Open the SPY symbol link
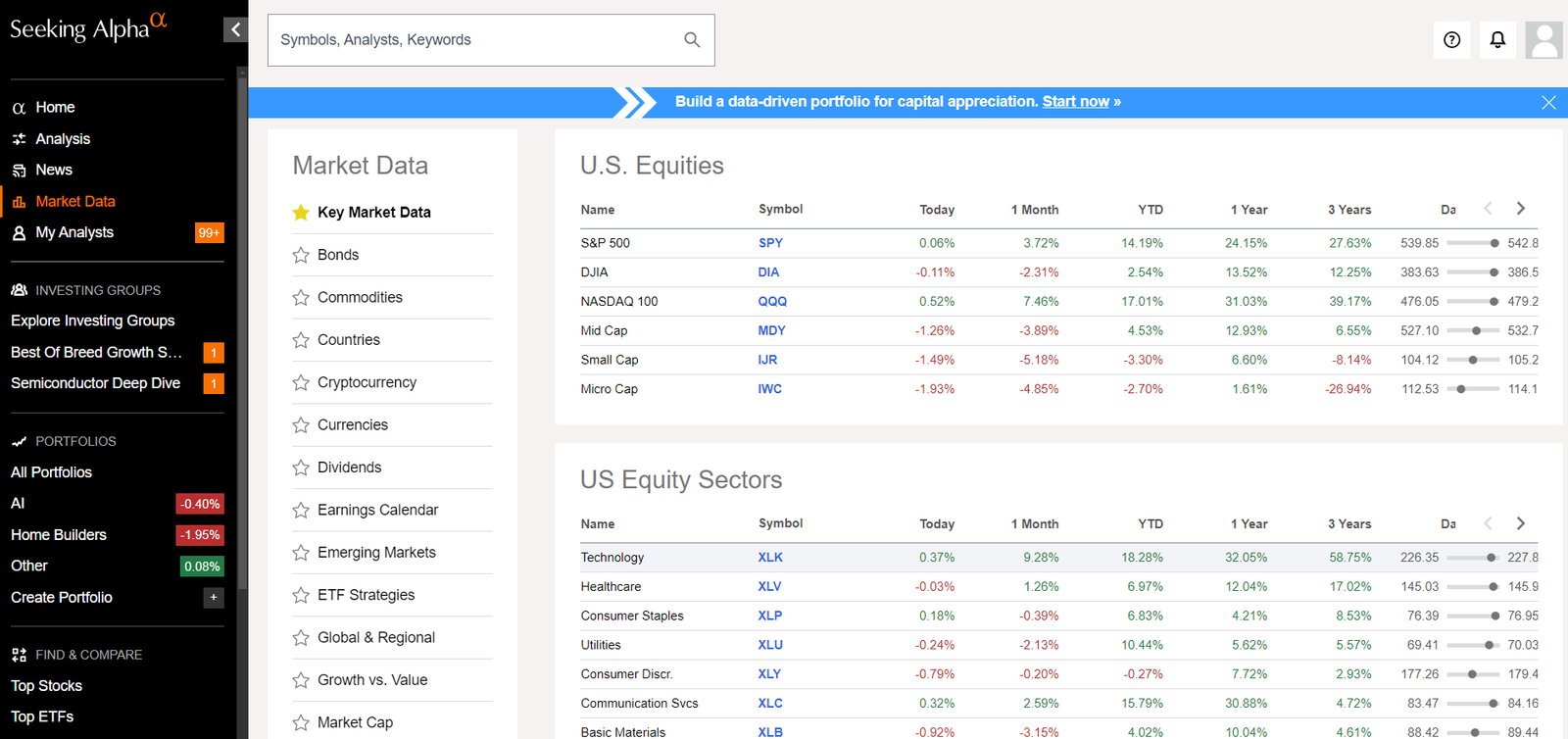Viewport: 1568px width, 739px height. 770,243
